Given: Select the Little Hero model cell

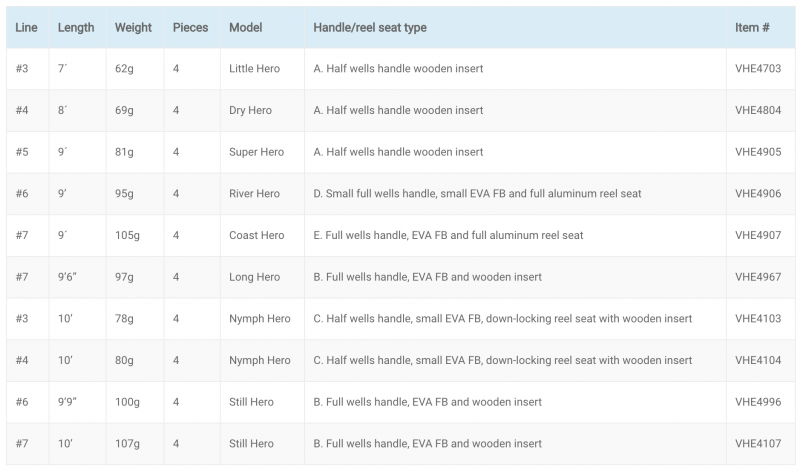Looking at the screenshot, I should point(254,68).
